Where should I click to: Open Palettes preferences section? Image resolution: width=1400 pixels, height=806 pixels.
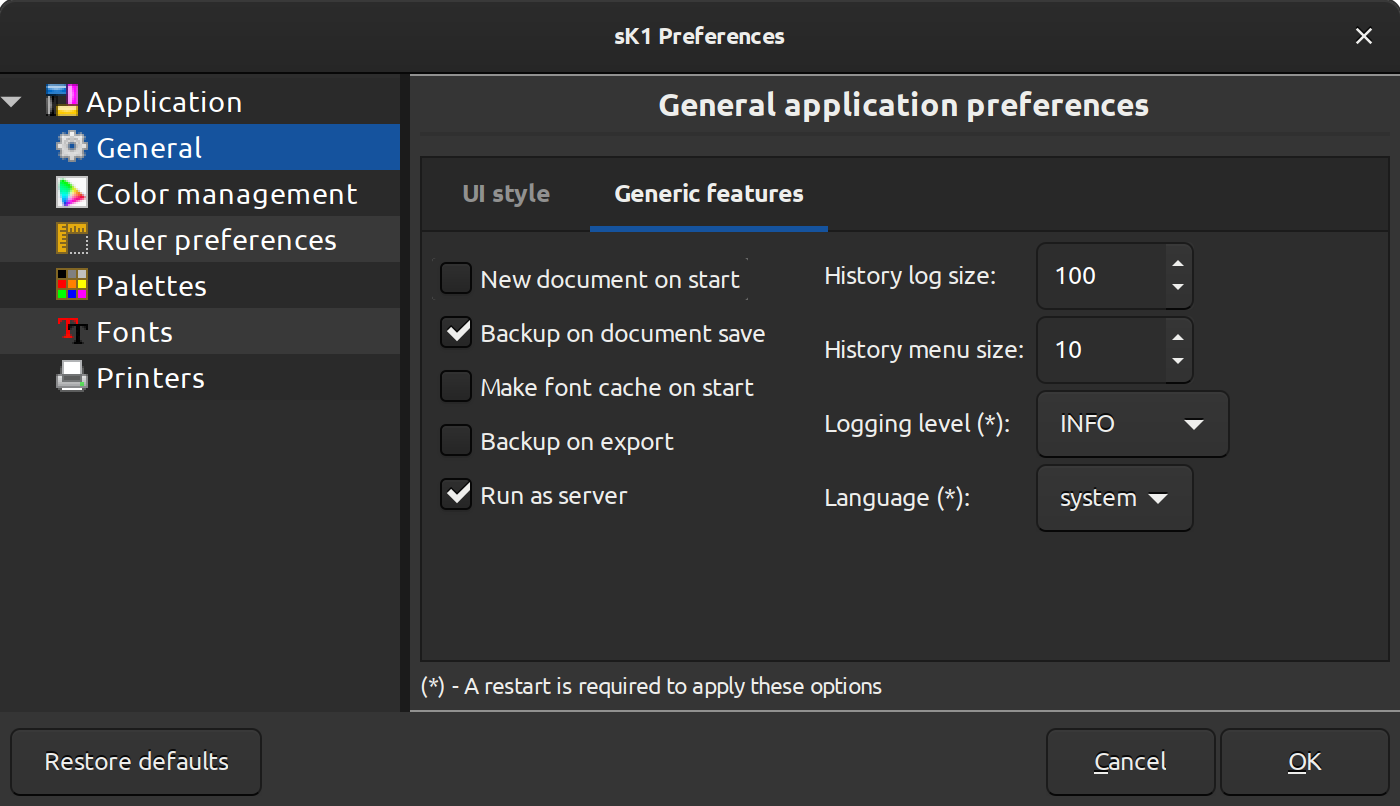tap(200, 285)
